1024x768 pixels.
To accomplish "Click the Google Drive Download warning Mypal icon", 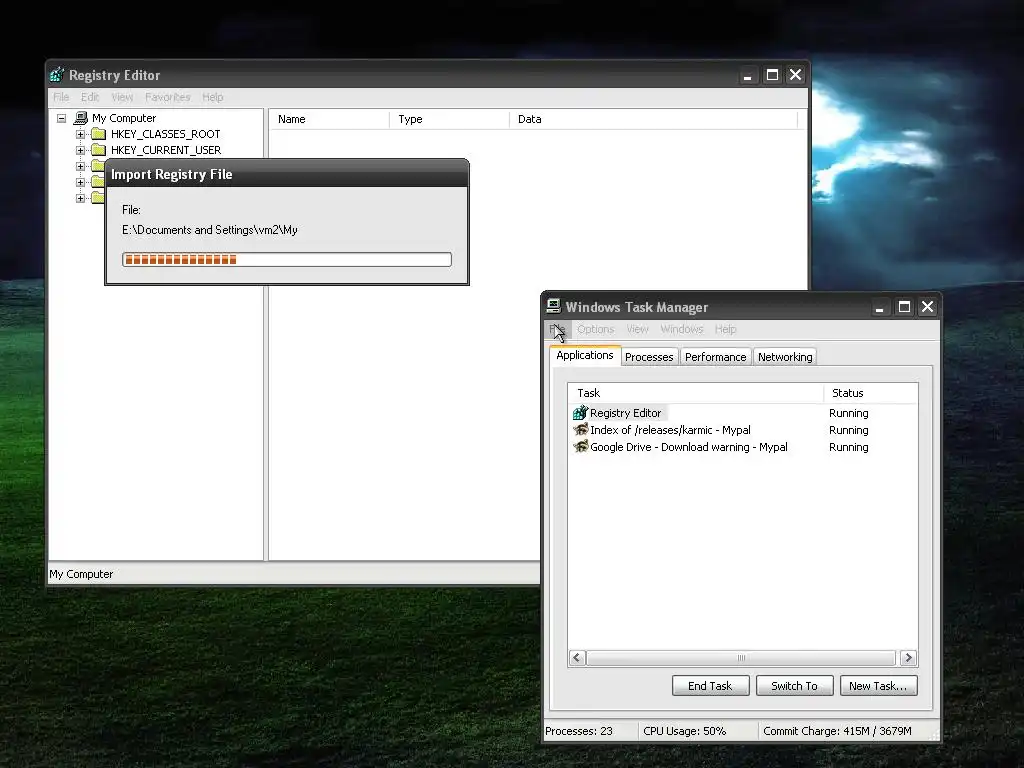I will pos(581,447).
